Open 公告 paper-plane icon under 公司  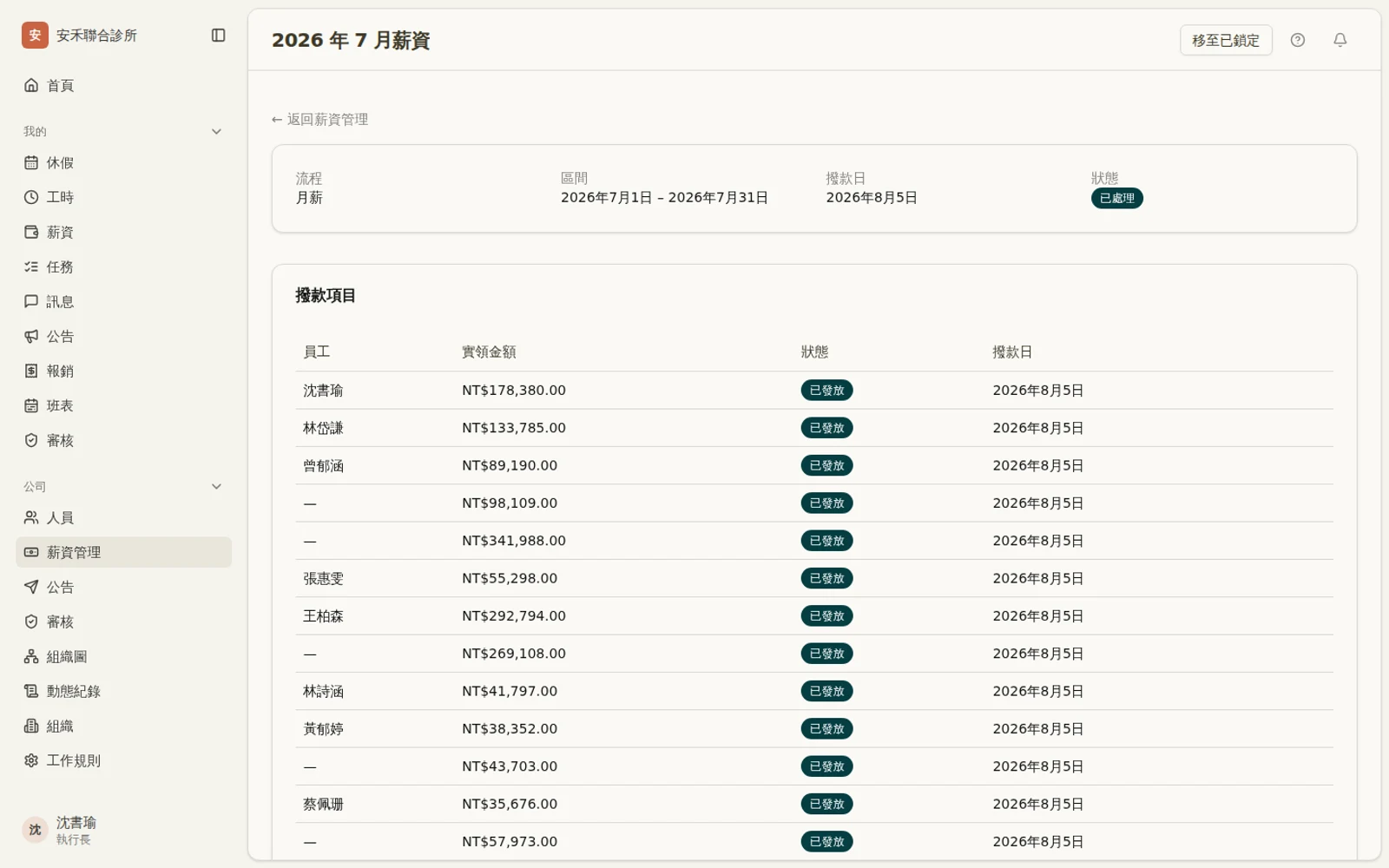point(31,587)
